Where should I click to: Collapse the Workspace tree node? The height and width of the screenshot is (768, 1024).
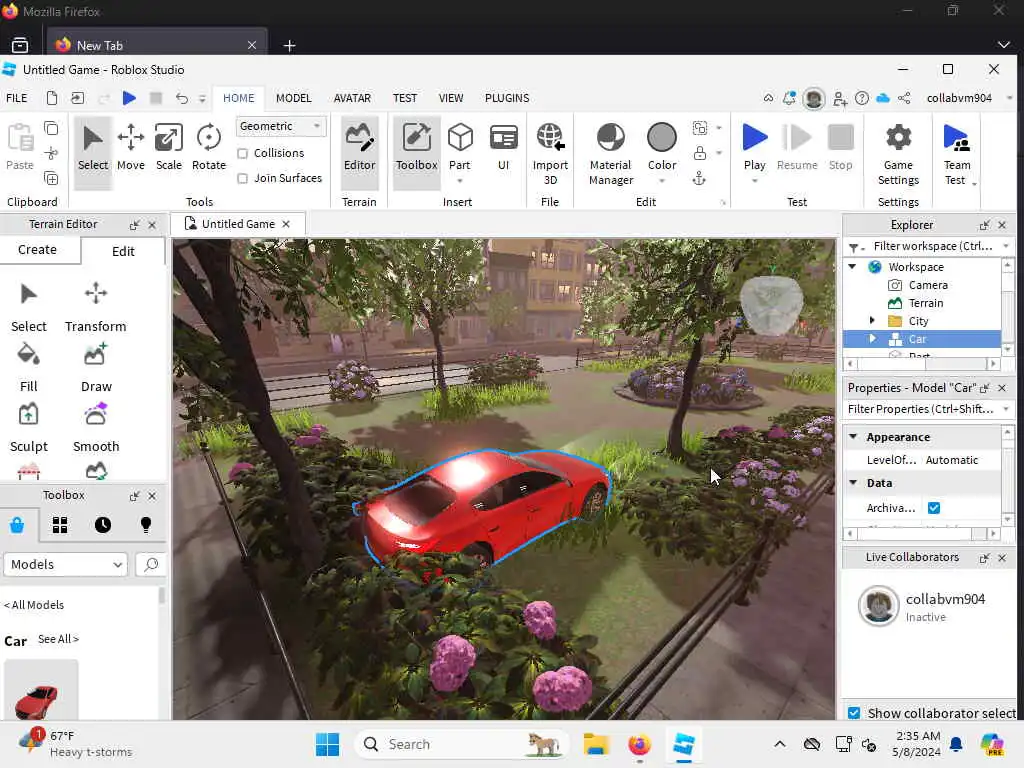click(x=852, y=266)
